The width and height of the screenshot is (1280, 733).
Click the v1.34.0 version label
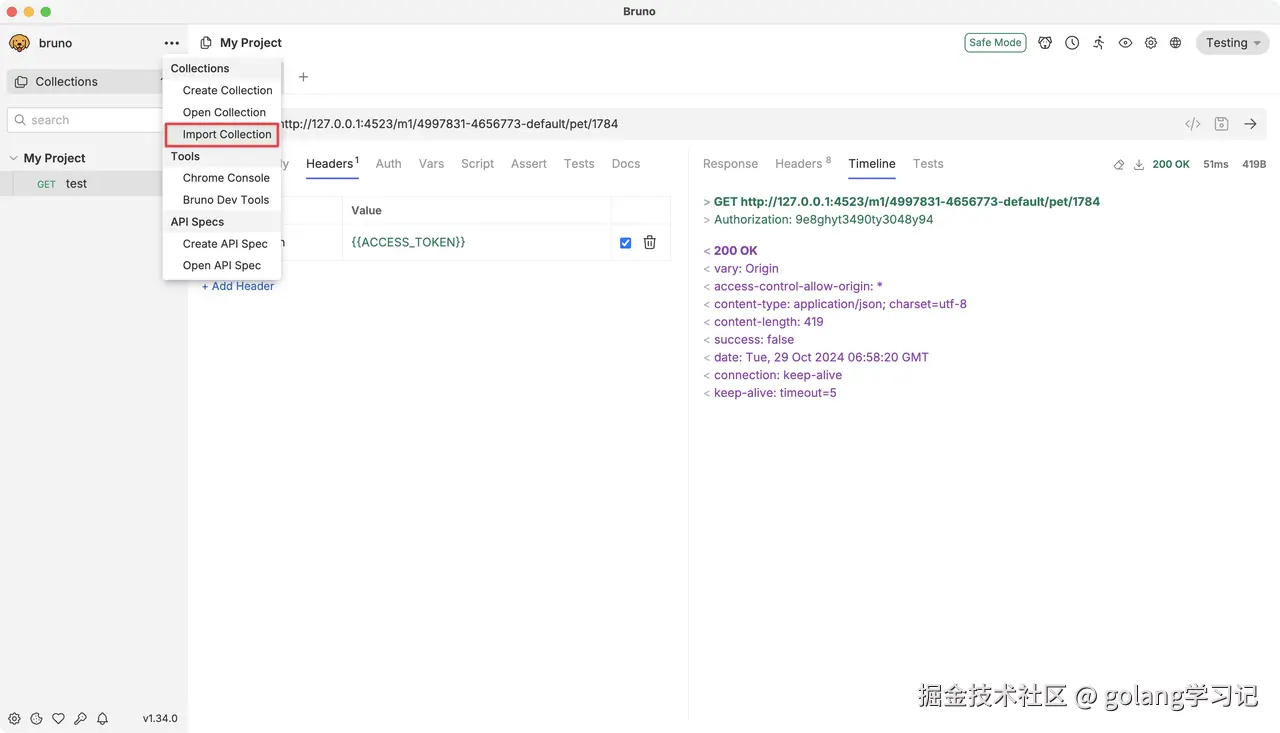click(160, 718)
